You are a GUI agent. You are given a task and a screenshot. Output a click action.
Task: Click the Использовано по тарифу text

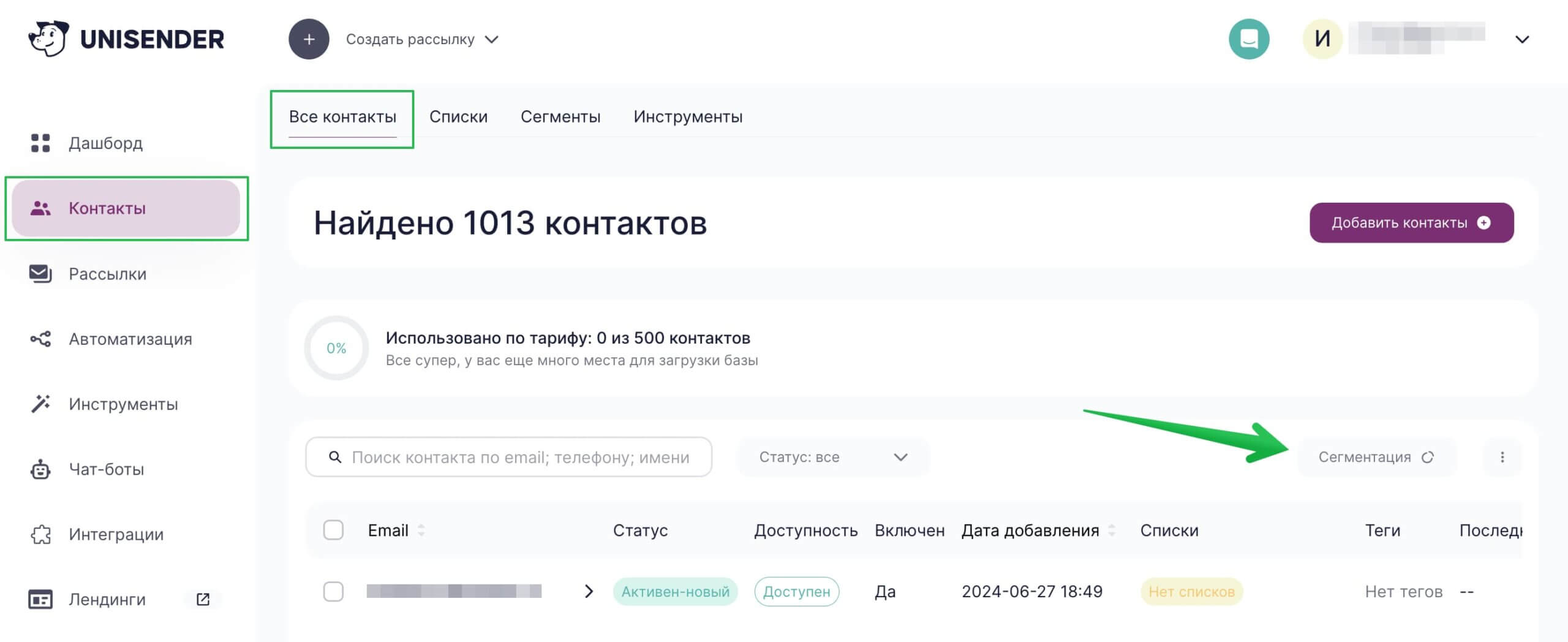tap(568, 338)
